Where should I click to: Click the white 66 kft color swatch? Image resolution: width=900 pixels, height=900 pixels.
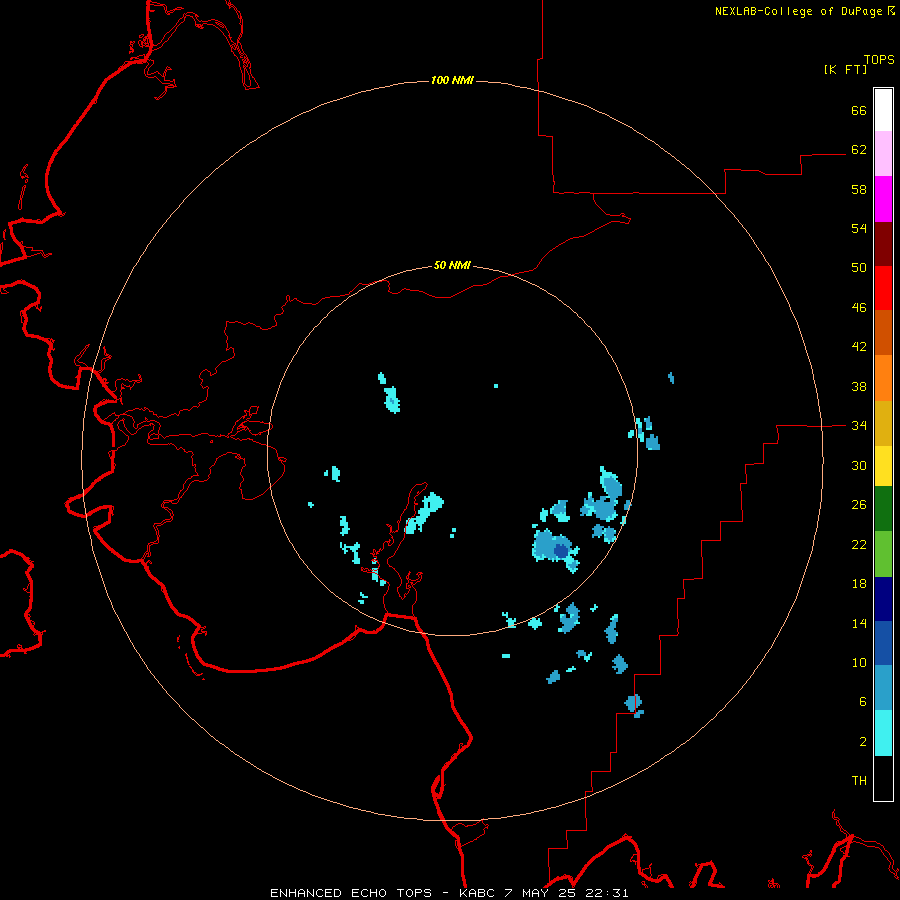tap(883, 110)
